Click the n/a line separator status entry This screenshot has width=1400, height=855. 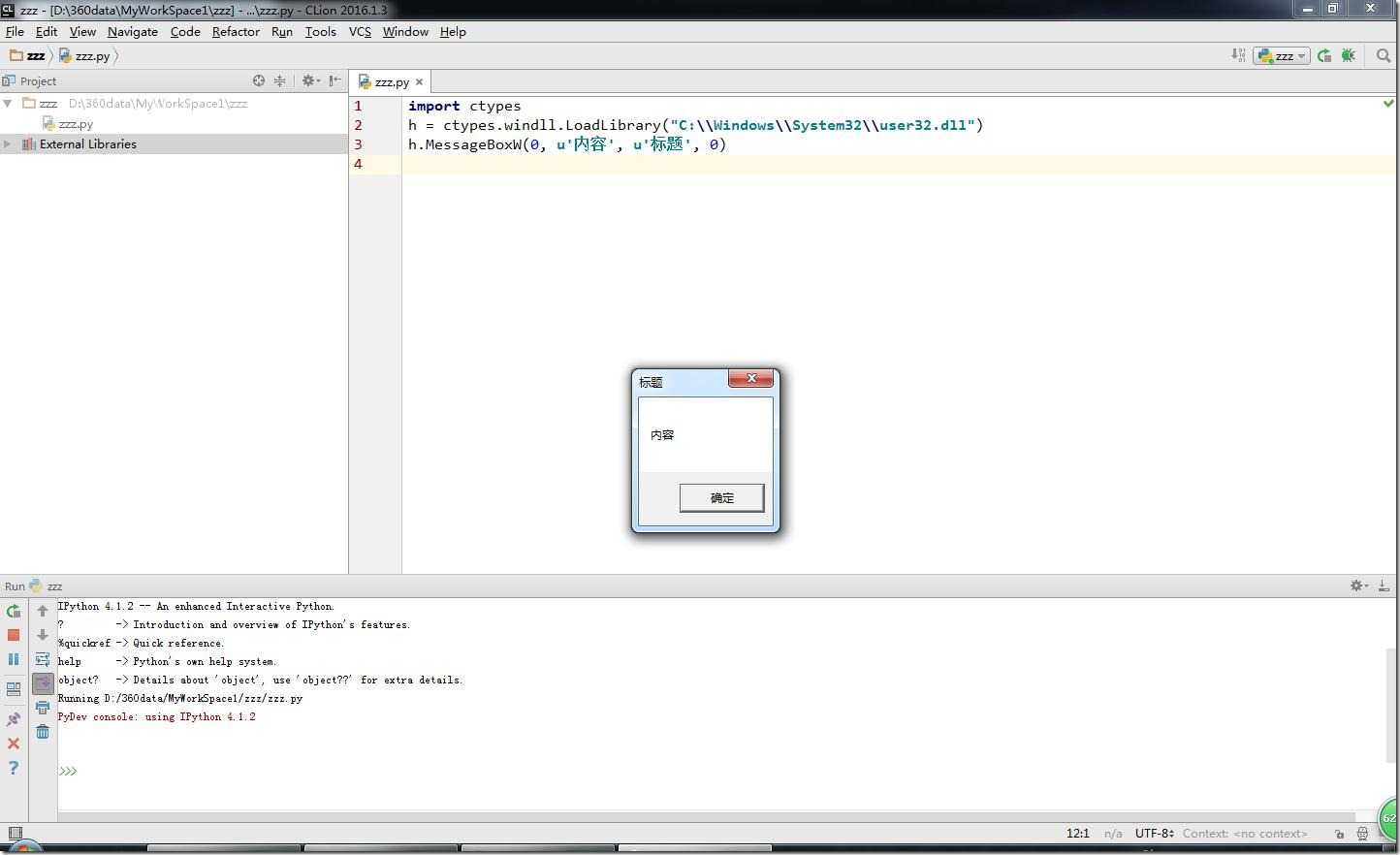click(x=1113, y=833)
